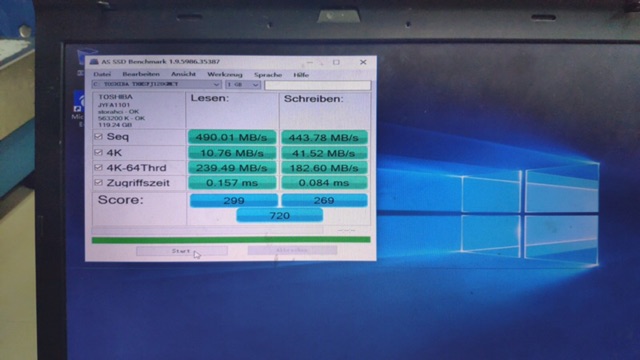Click the 4K write result 41.52 MB/s

(324, 153)
